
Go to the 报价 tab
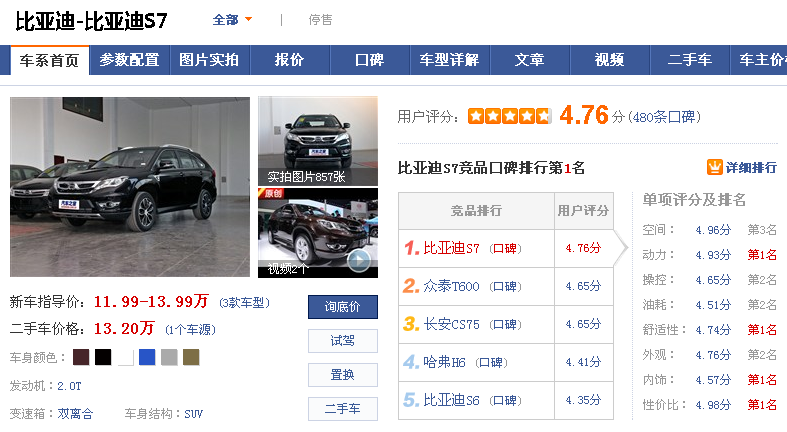tap(290, 60)
